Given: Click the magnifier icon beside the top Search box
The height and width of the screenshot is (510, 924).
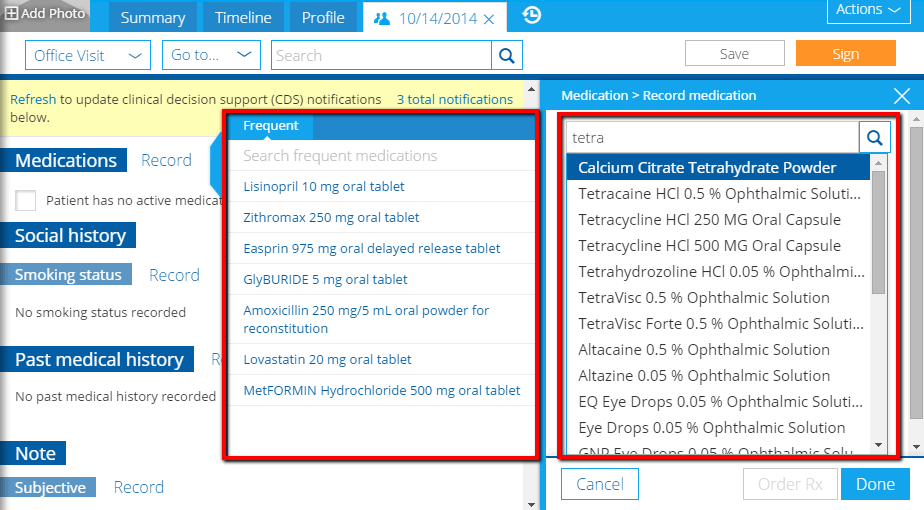Looking at the screenshot, I should pyautogui.click(x=507, y=55).
